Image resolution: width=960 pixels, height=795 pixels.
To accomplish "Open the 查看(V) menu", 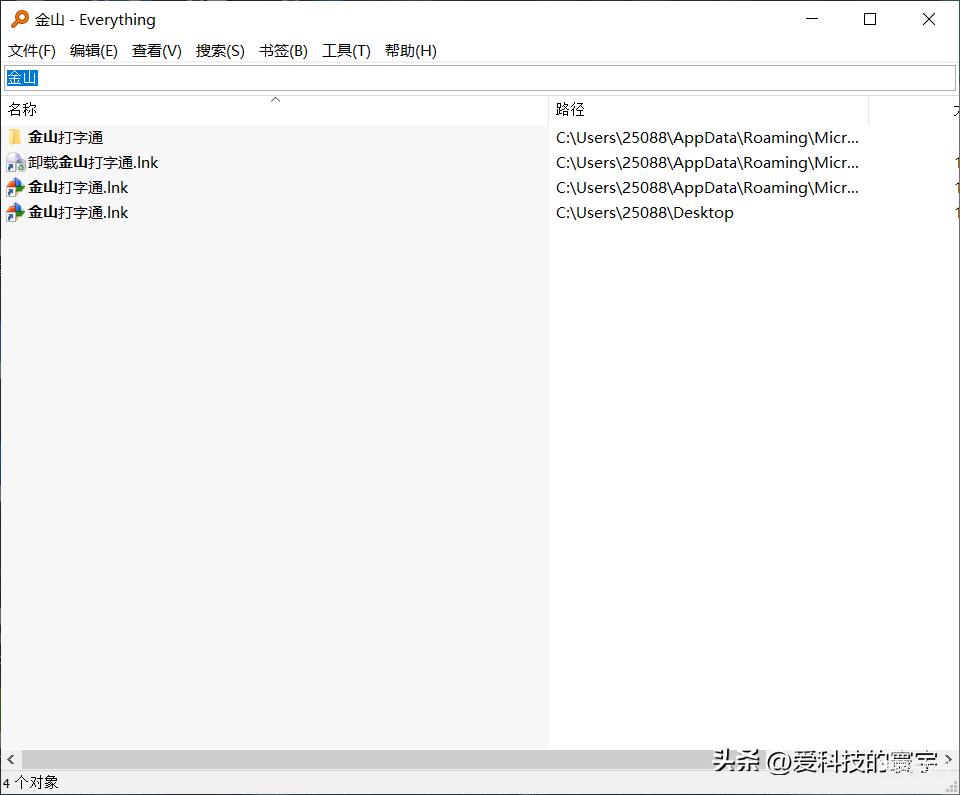I will [157, 51].
